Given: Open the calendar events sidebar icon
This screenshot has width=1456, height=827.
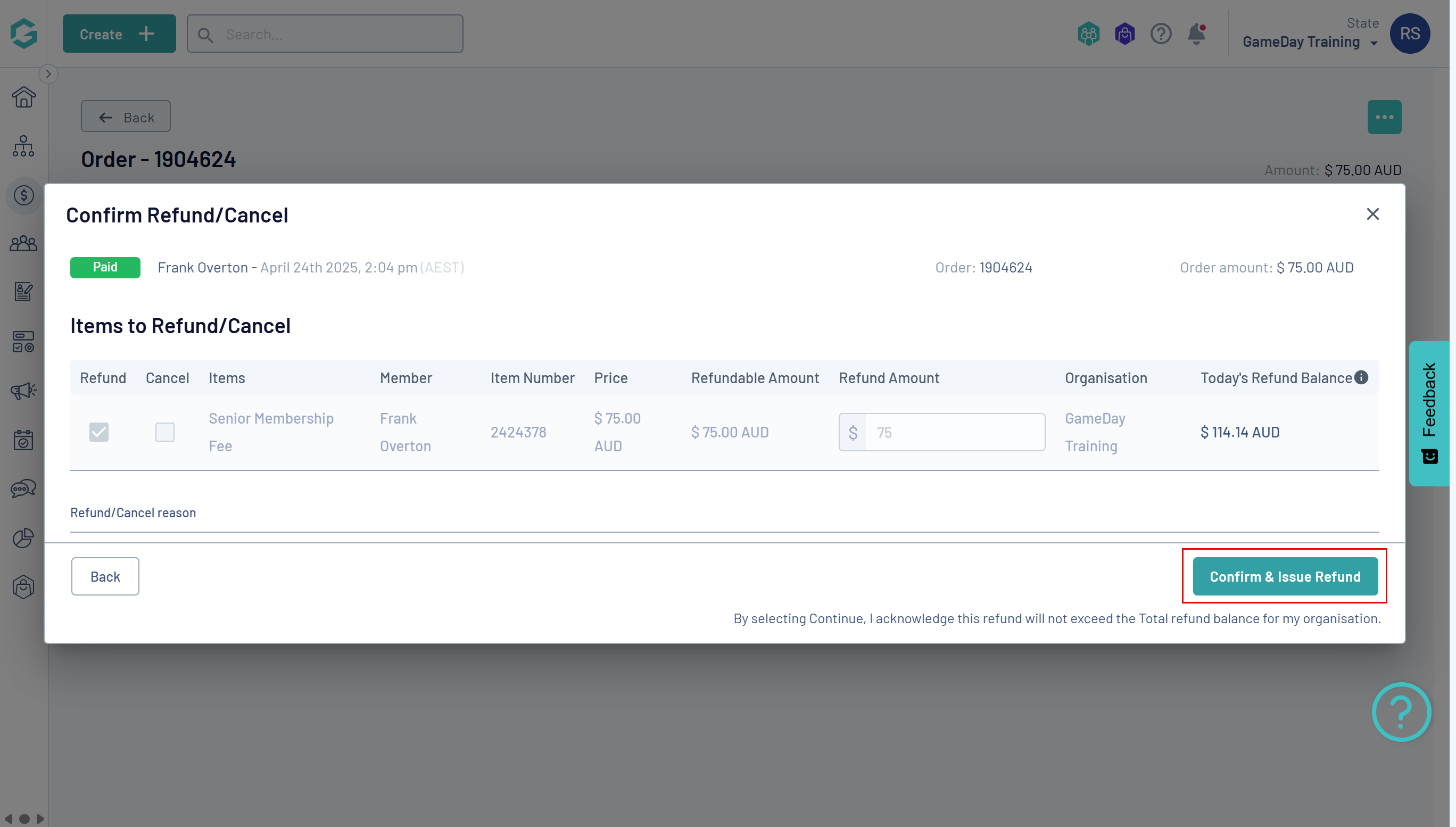Looking at the screenshot, I should (x=23, y=440).
